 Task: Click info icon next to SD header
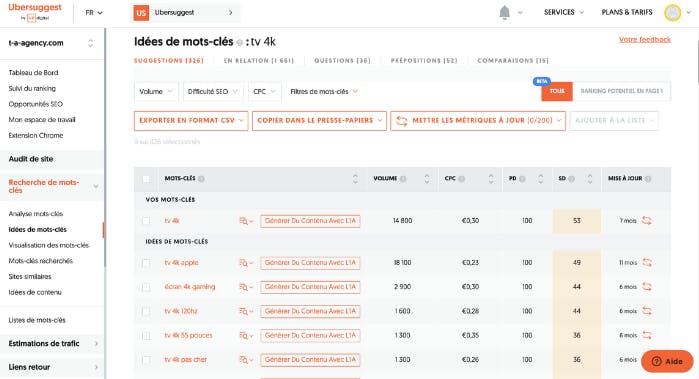572,179
